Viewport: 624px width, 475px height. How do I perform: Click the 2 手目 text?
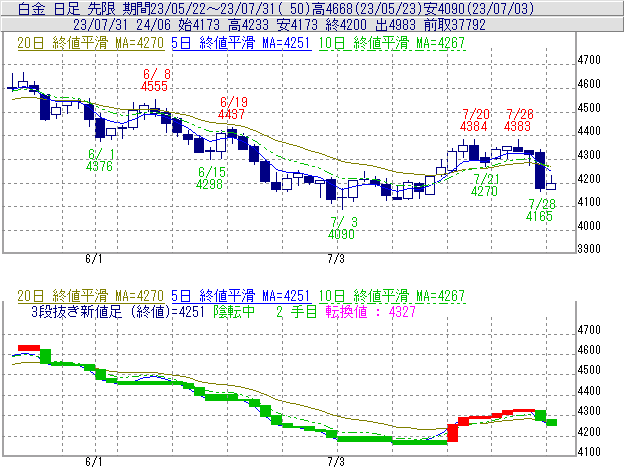click(296, 311)
